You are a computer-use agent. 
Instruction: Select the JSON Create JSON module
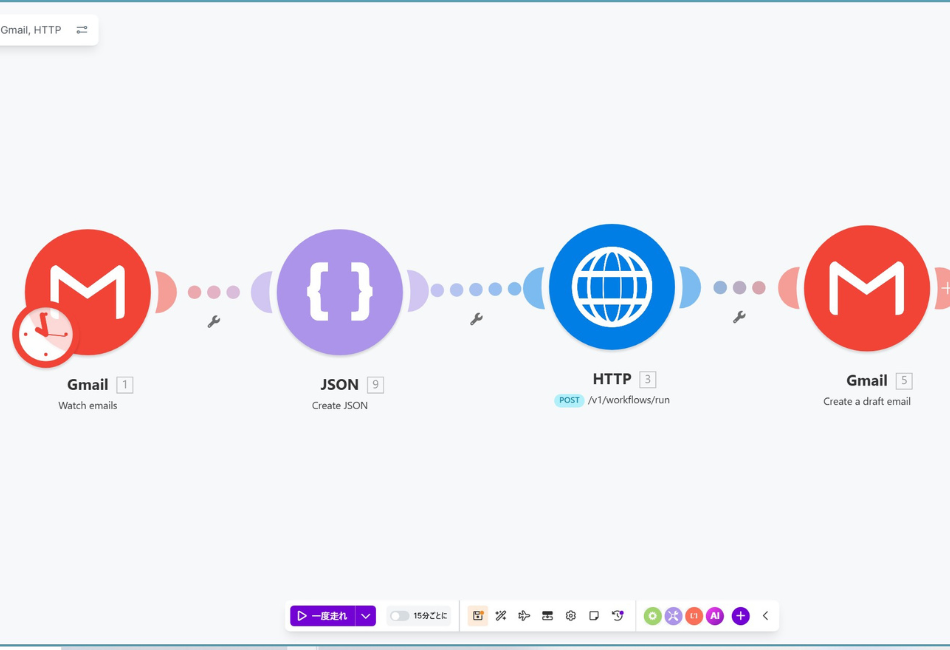(340, 291)
